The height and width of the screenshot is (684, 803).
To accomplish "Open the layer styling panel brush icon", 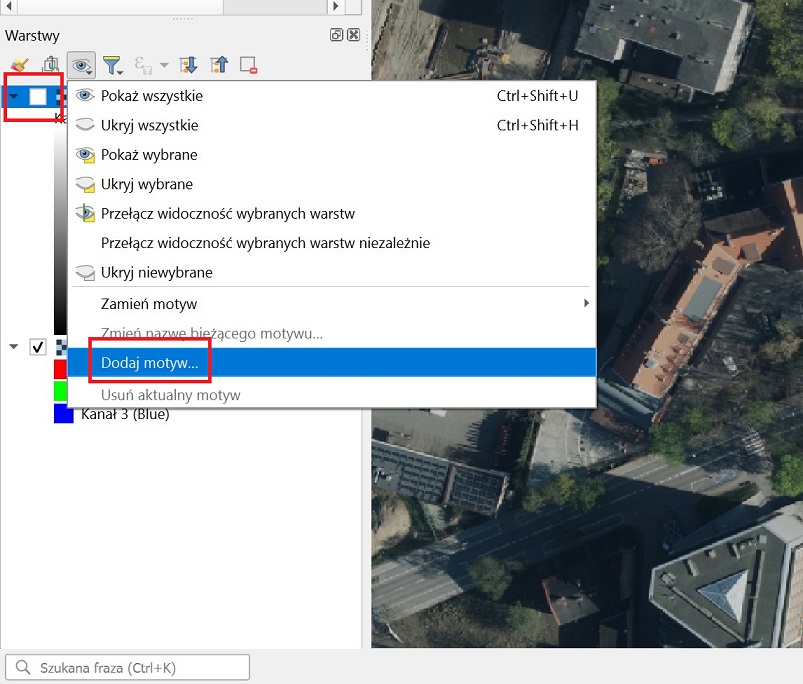I will coord(20,65).
